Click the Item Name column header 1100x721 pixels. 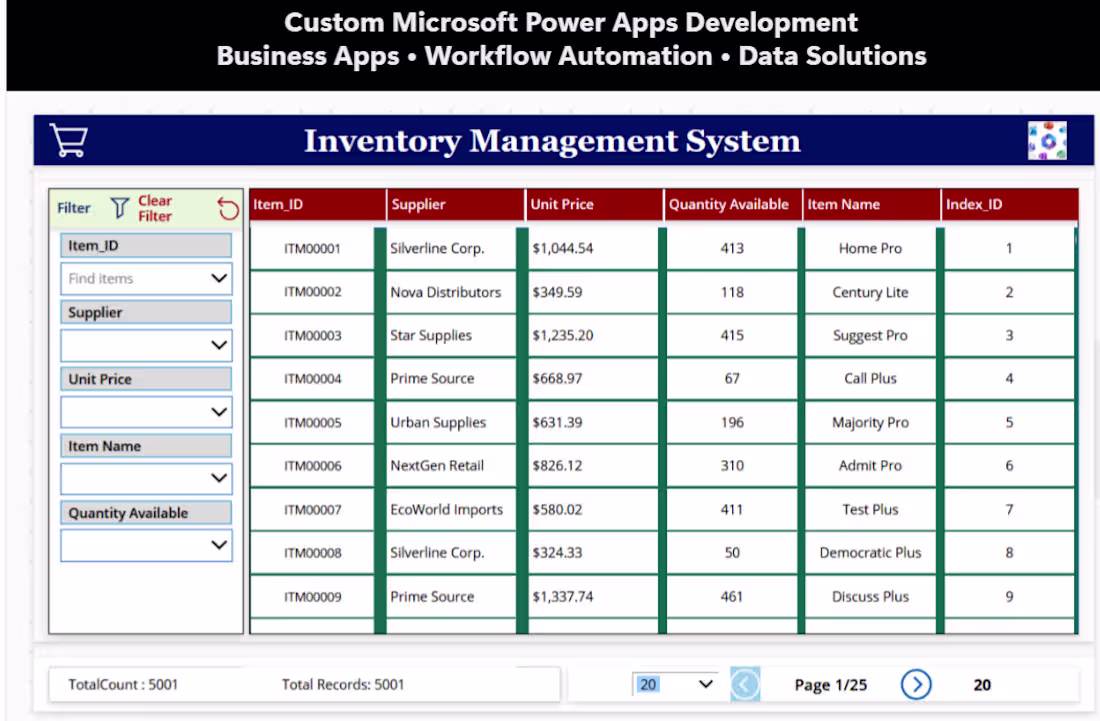pyautogui.click(x=871, y=205)
